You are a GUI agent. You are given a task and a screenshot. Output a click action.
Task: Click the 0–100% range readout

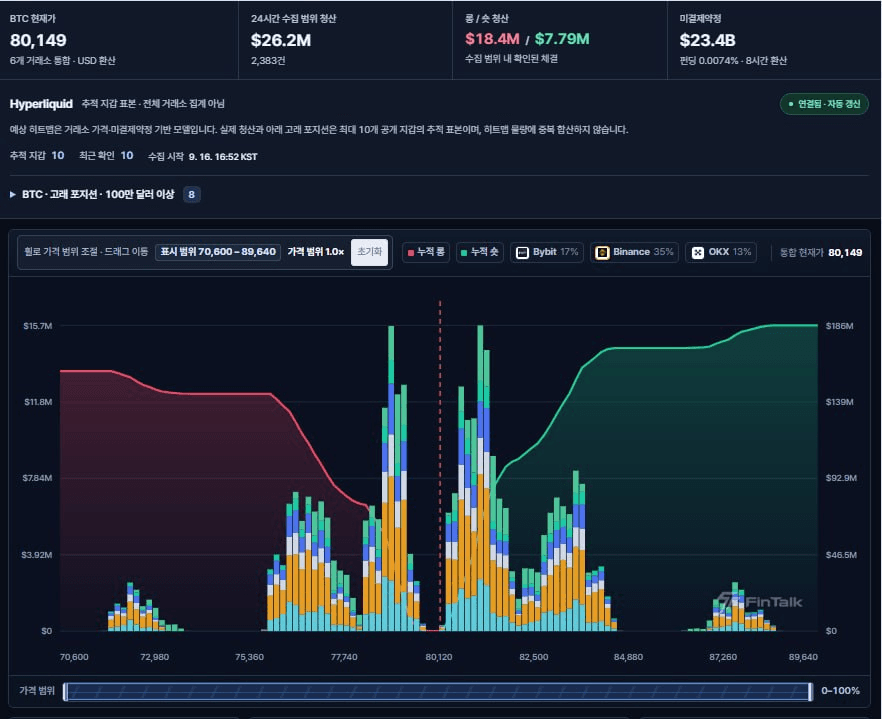click(840, 691)
